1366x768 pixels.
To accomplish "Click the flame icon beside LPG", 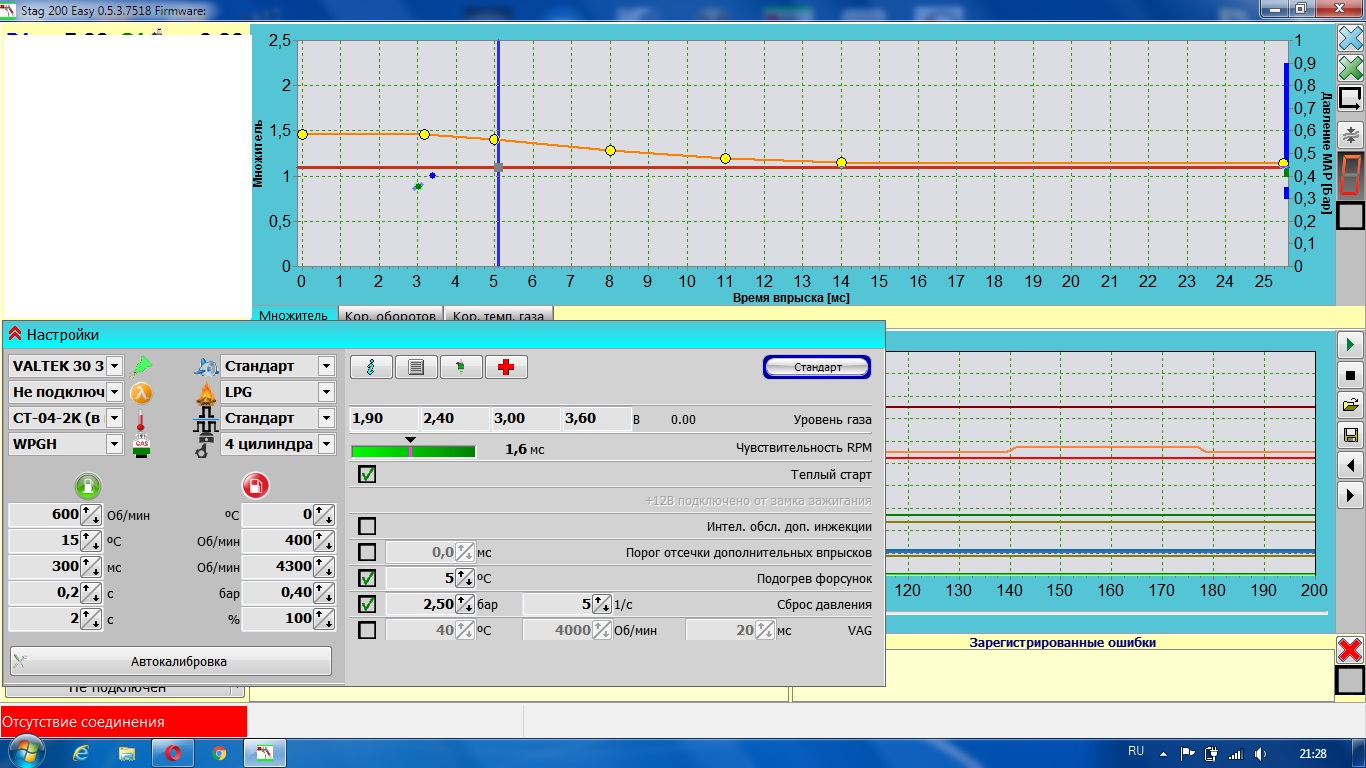I will click(x=206, y=392).
